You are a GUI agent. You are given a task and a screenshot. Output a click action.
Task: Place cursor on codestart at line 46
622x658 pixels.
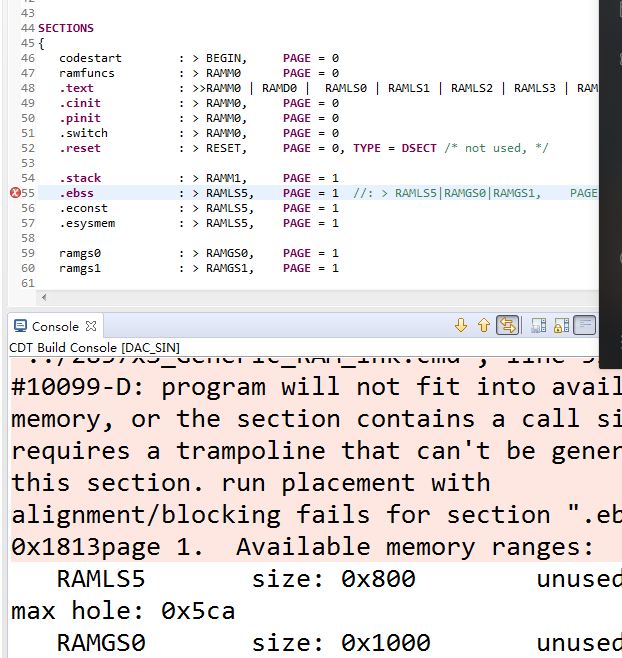click(90, 58)
